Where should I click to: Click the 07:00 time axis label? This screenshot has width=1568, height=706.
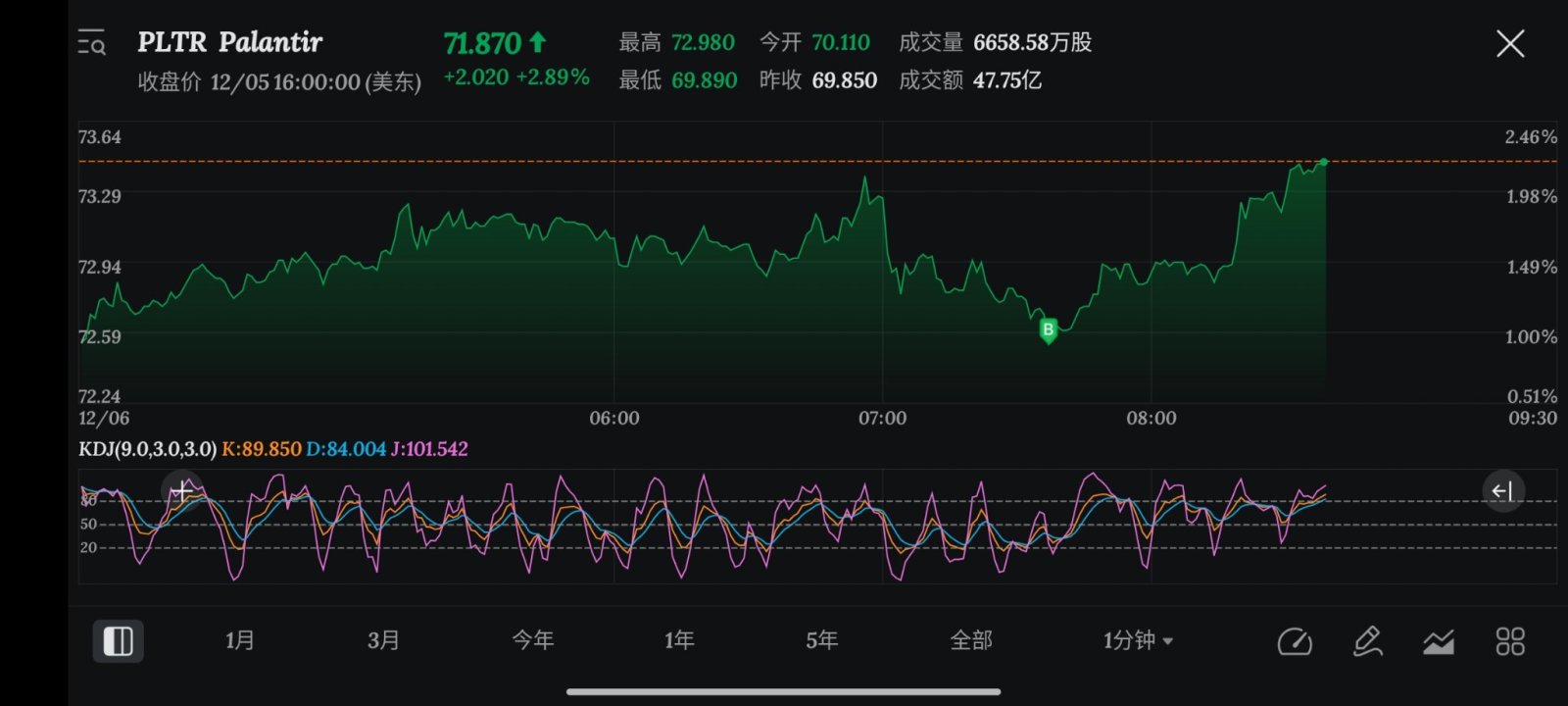point(882,419)
